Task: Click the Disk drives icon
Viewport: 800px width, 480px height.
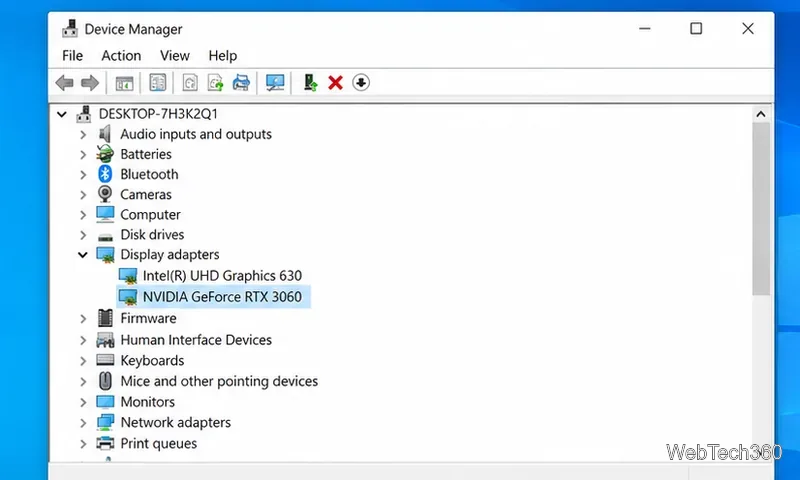Action: click(105, 236)
